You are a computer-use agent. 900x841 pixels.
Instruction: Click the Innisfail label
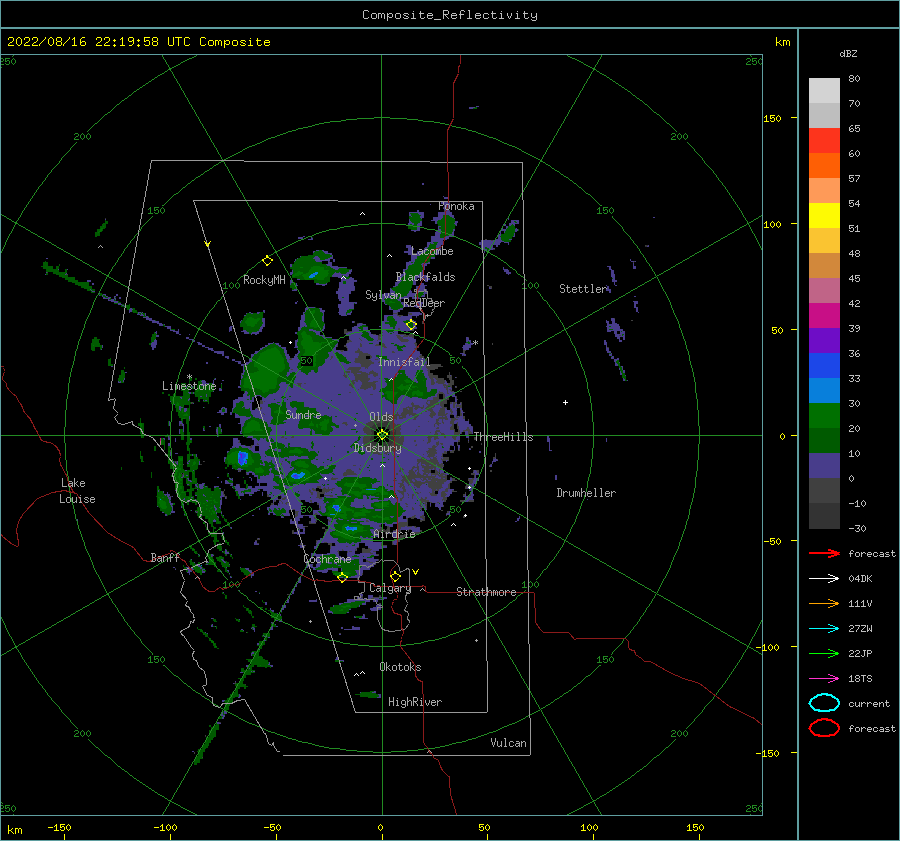pos(404,362)
